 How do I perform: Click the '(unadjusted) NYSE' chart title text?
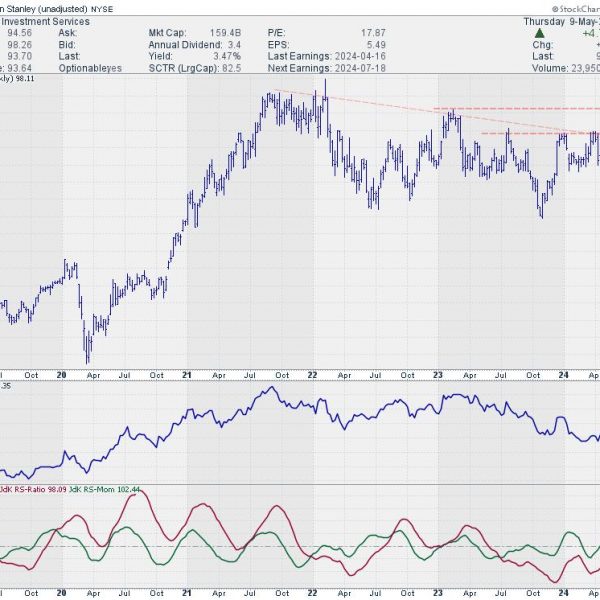click(x=75, y=9)
